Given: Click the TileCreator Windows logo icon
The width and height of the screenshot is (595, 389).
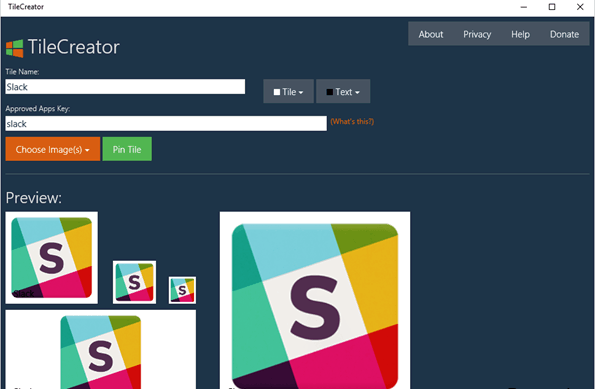Looking at the screenshot, I should [15, 48].
